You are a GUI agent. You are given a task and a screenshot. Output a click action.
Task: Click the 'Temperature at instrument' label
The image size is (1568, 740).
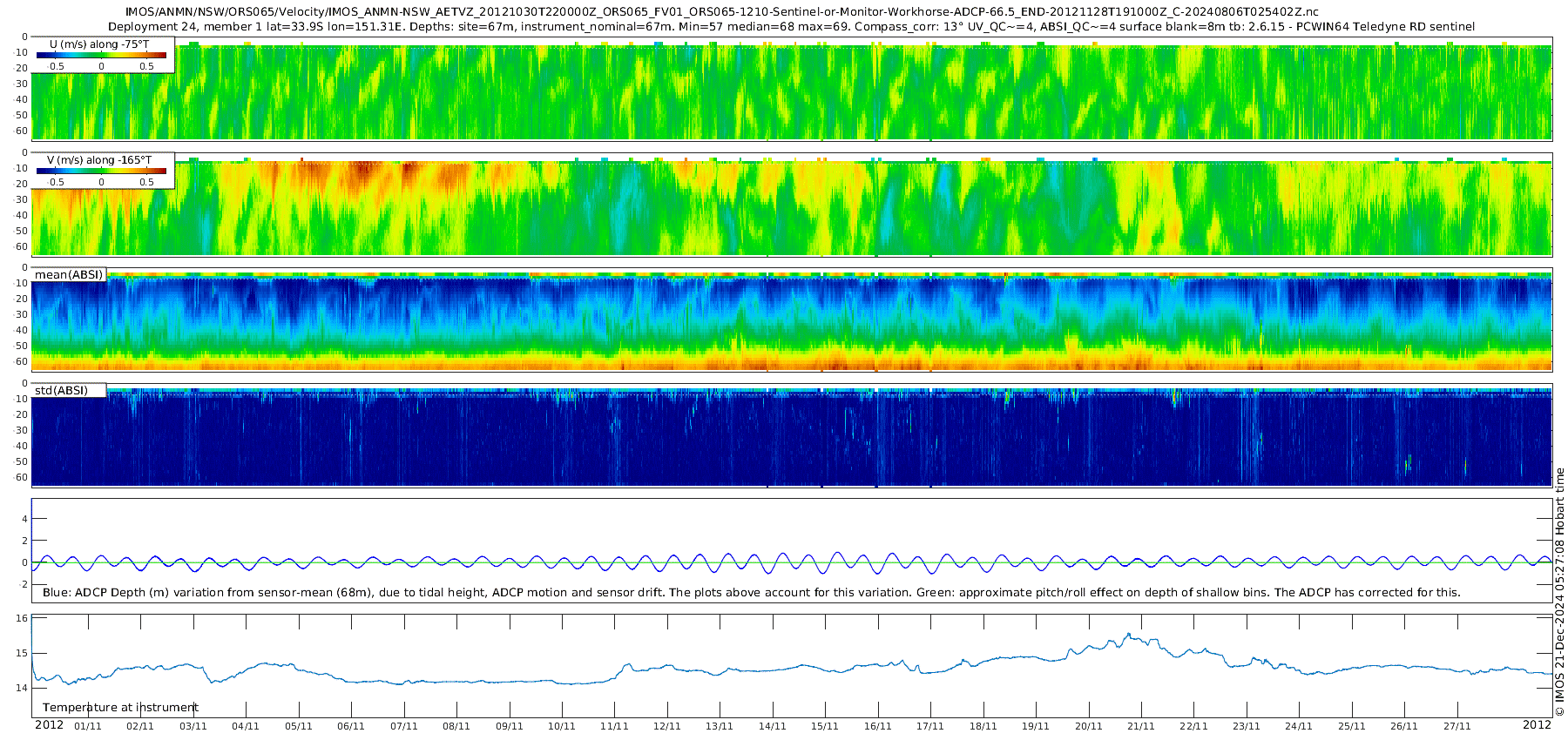120,708
